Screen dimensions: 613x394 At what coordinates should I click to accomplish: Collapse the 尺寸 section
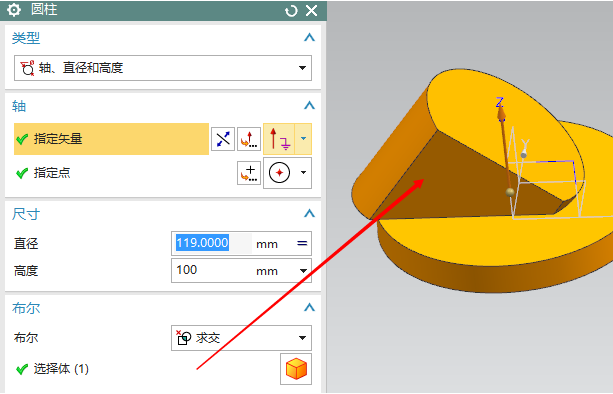pyautogui.click(x=309, y=213)
